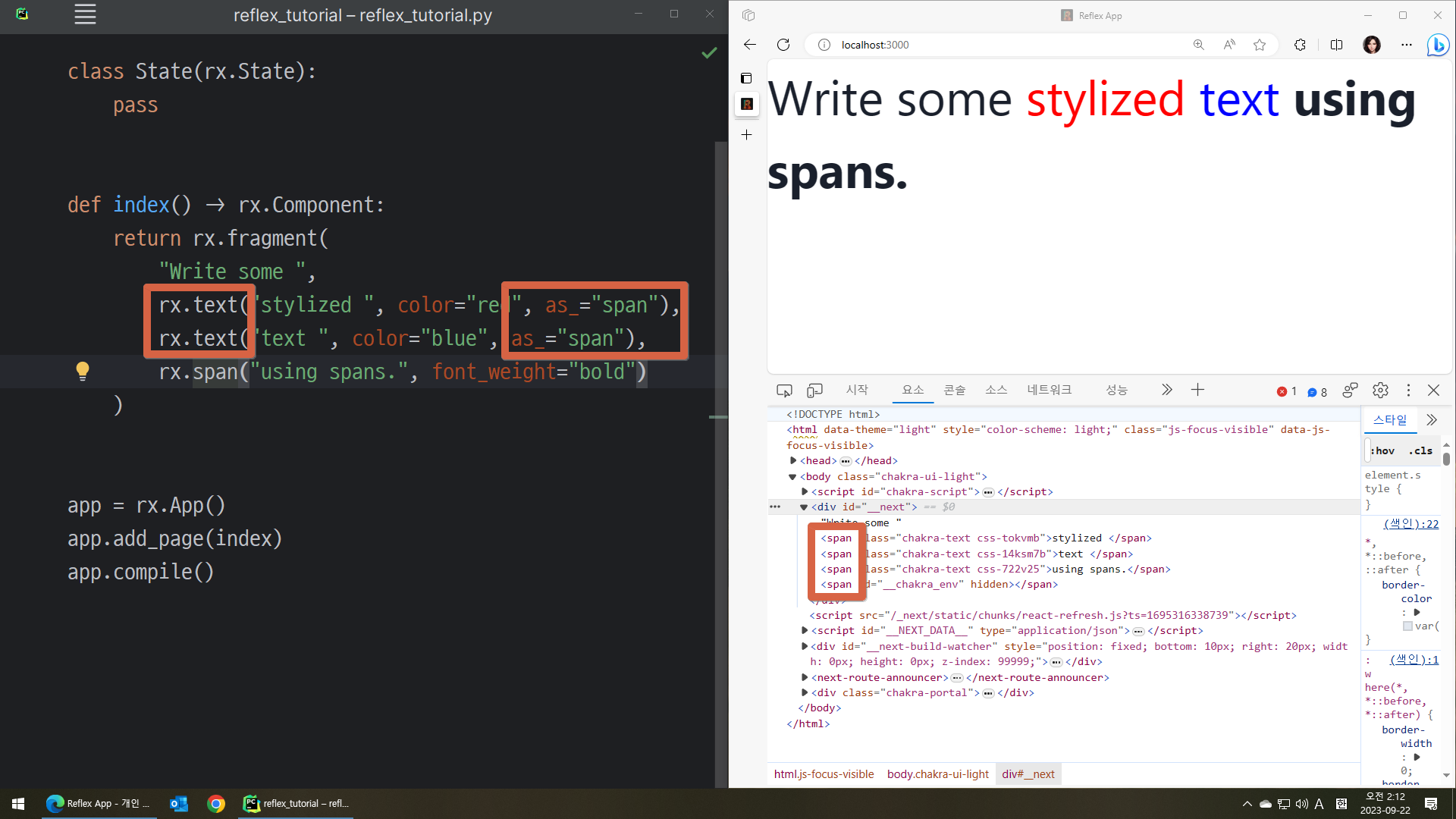Click the (색인):22 stylesheet link
The height and width of the screenshot is (819, 1456).
[1410, 524]
